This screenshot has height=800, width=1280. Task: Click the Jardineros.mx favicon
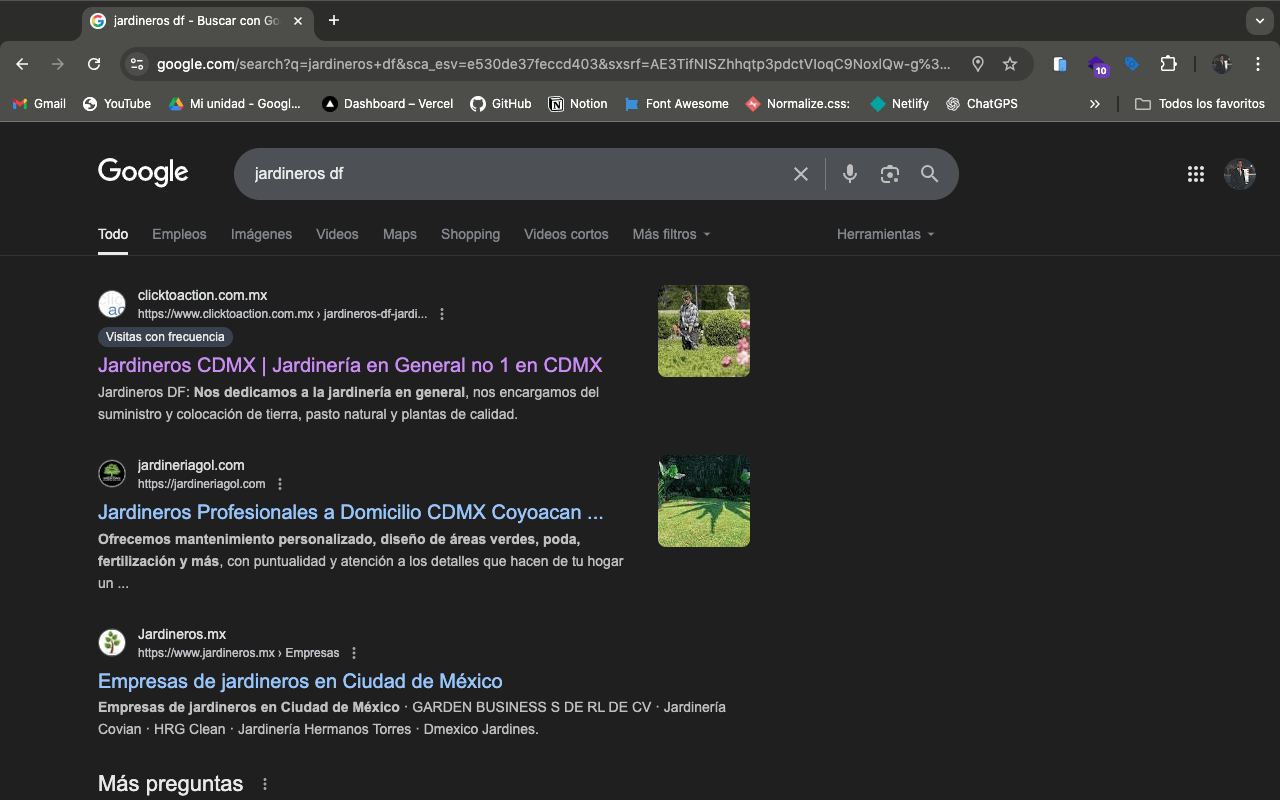112,643
